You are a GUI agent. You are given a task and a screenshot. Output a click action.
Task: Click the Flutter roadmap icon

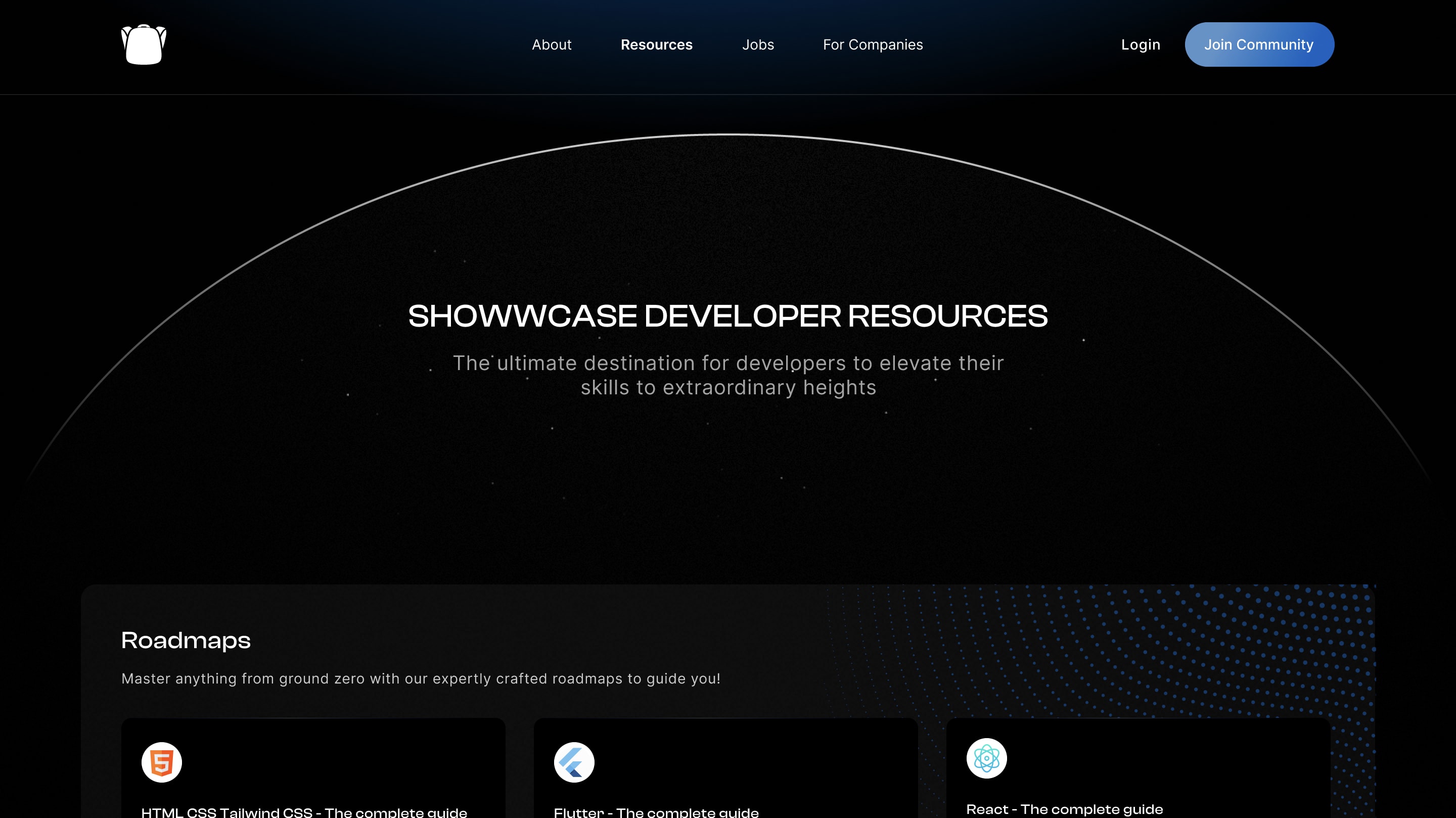tap(574, 762)
